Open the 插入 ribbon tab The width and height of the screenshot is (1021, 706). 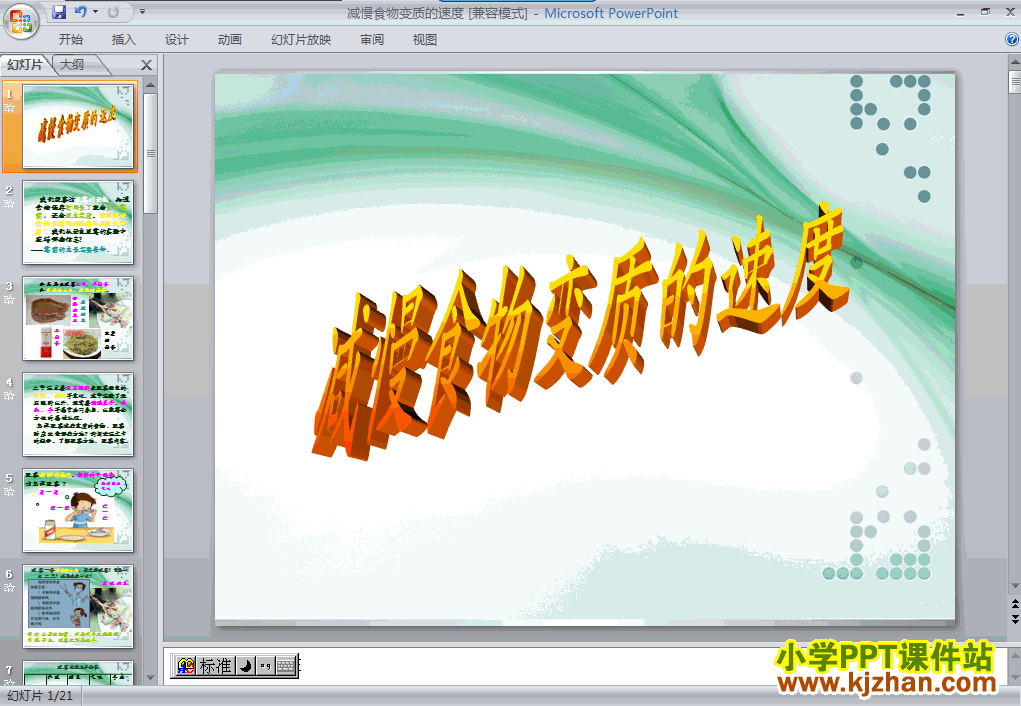point(124,40)
